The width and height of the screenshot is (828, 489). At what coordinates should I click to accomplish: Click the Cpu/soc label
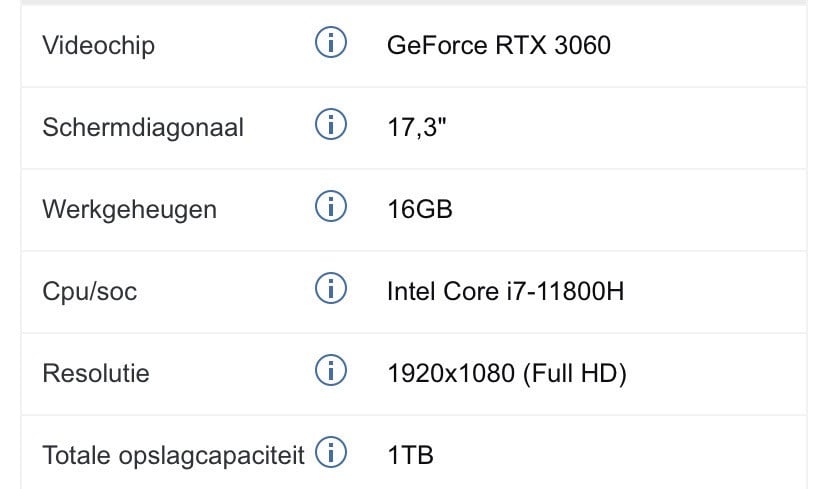(x=90, y=291)
